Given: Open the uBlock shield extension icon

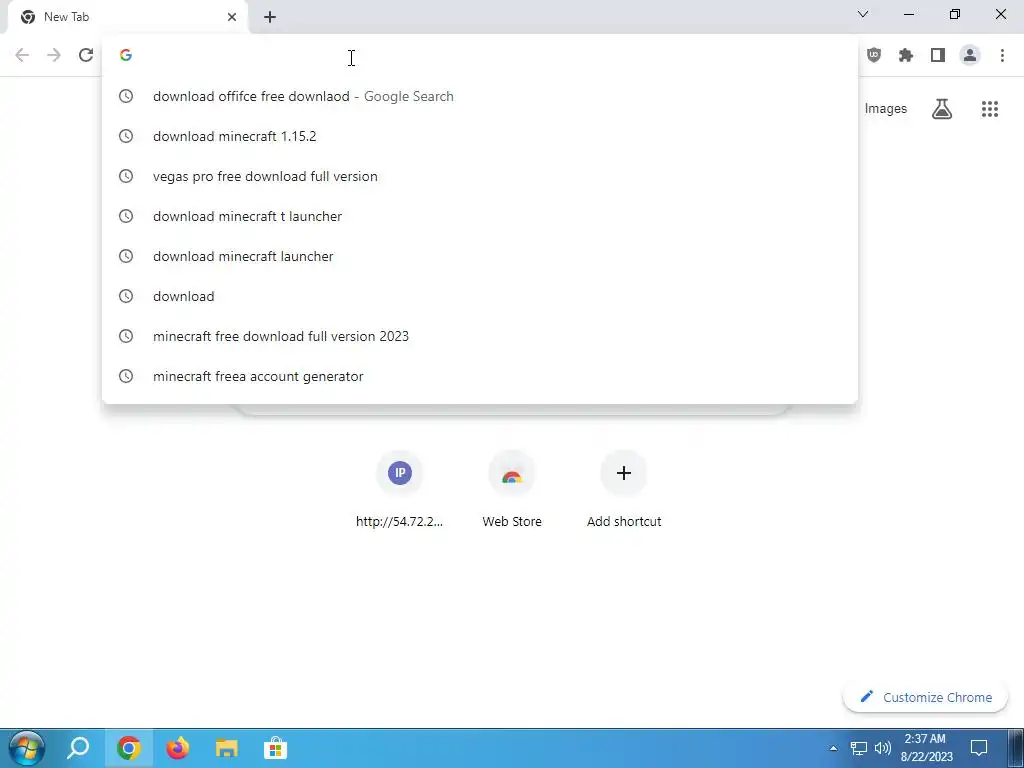Looking at the screenshot, I should [874, 56].
